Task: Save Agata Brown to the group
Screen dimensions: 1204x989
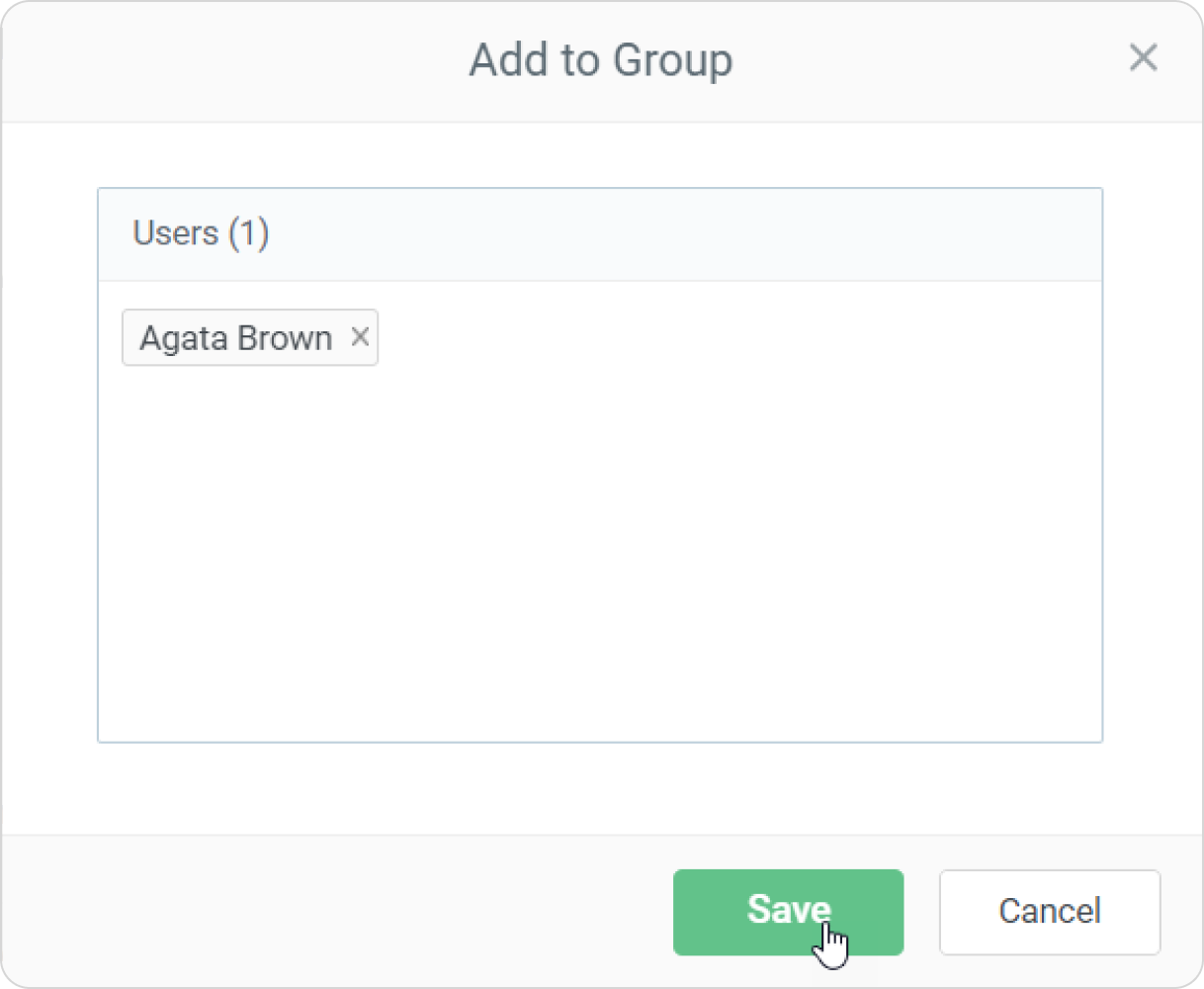Action: coord(788,912)
